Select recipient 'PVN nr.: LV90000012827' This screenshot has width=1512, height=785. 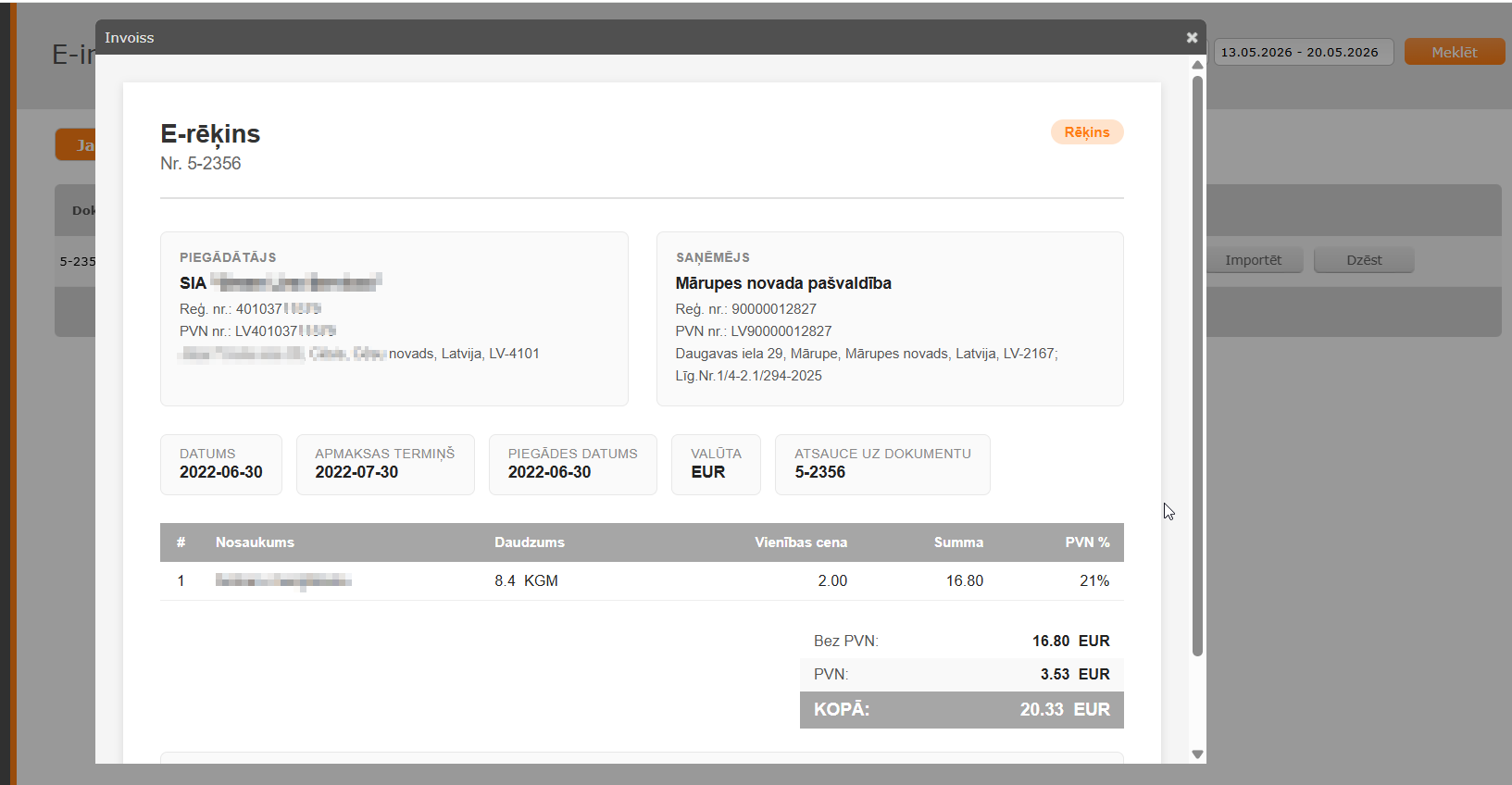(754, 331)
